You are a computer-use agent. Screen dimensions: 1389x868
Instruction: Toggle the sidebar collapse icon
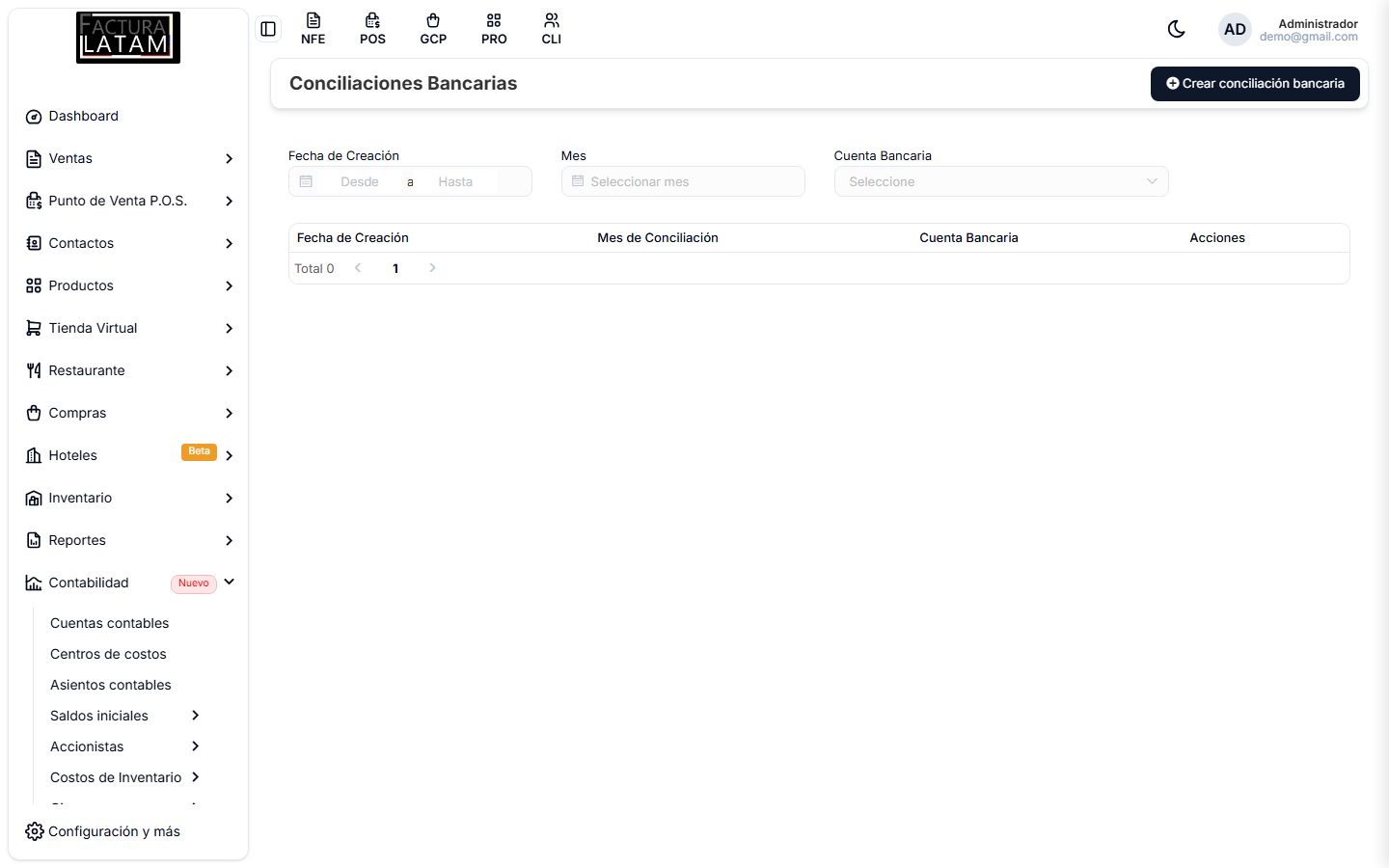tap(268, 29)
